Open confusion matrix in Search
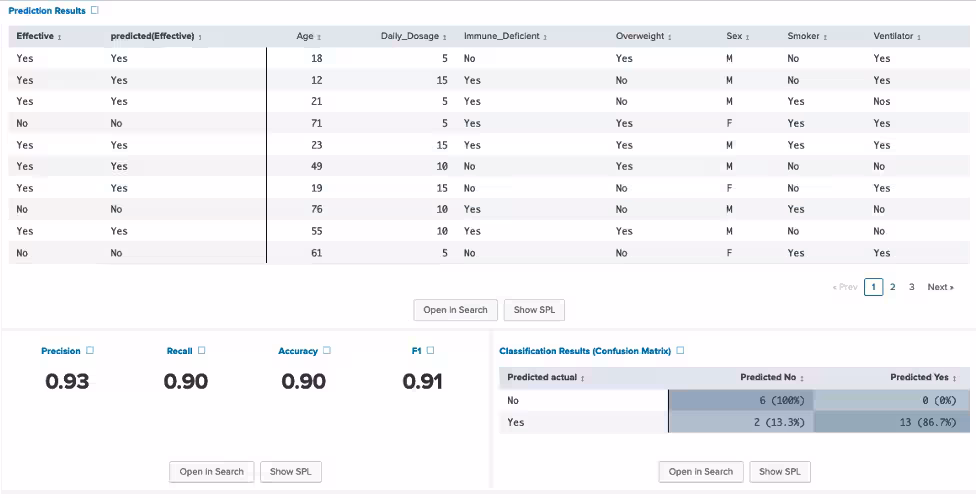Screen dimensions: 976x498 [700, 472]
